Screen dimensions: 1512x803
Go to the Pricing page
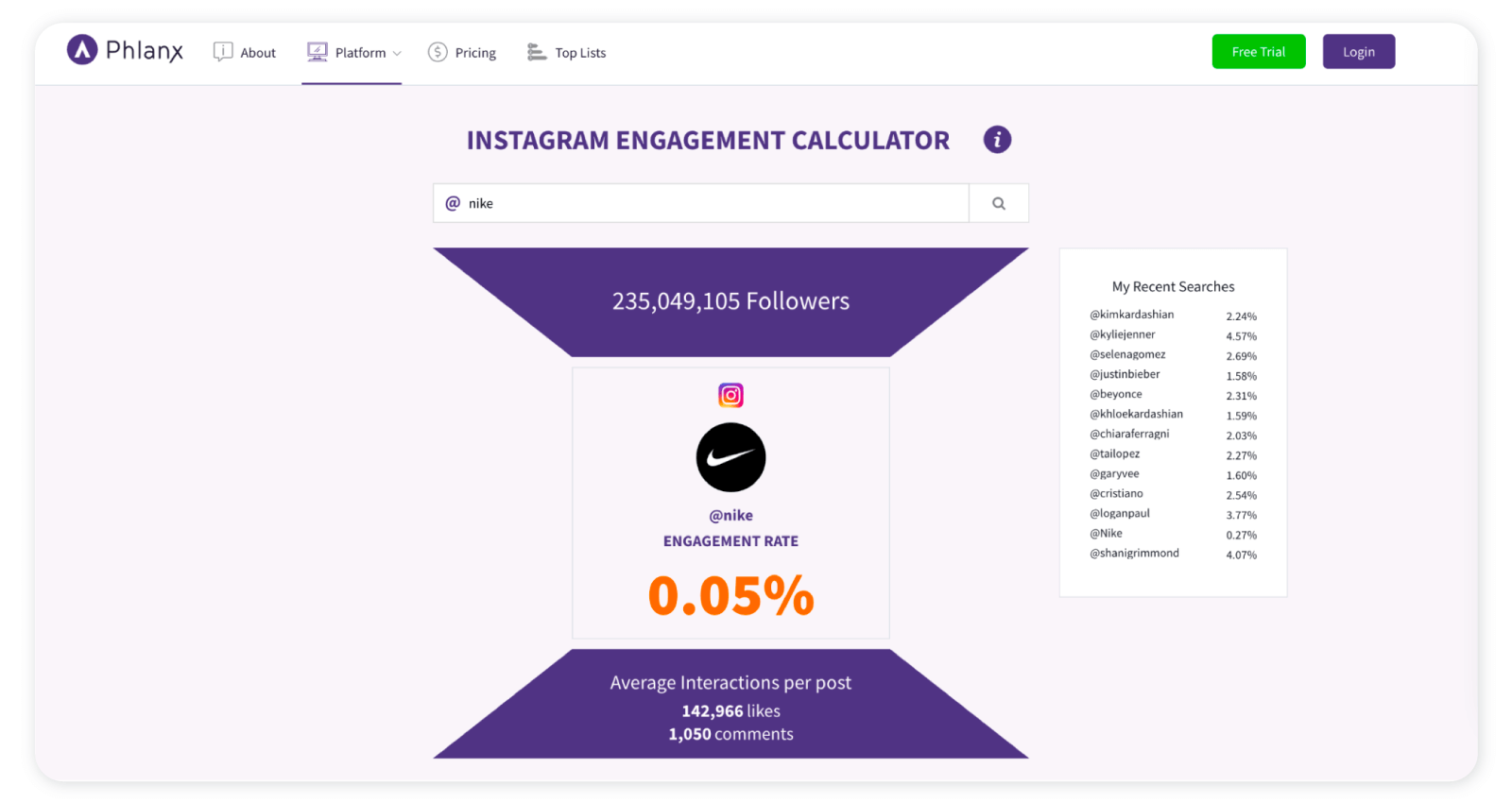475,52
